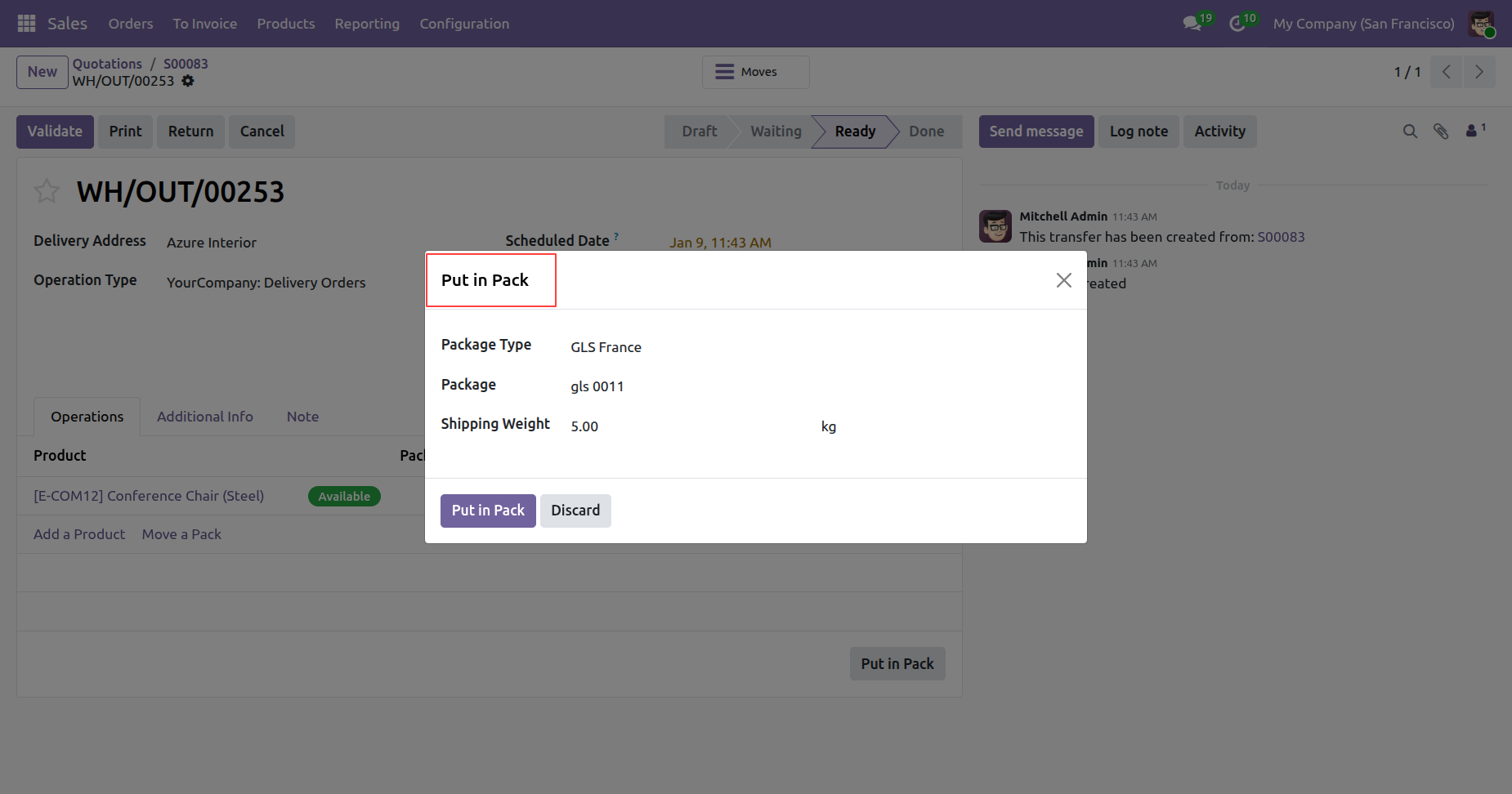
Task: Open the Package Type dropdown field
Action: tap(821, 347)
